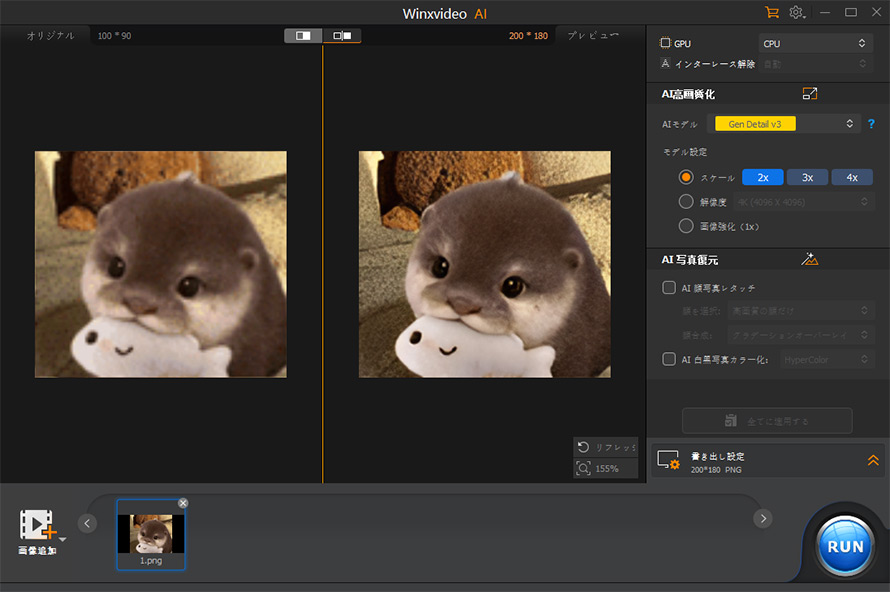Switch to single-view preview layout icon
Screen dimensions: 890x592
(303, 36)
